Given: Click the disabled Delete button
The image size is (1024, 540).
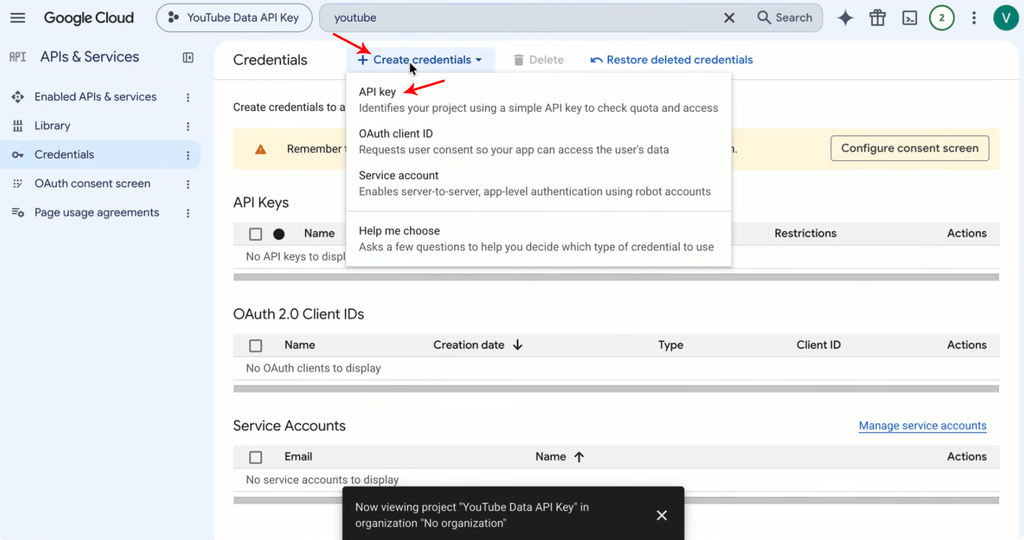Looking at the screenshot, I should pos(538,59).
